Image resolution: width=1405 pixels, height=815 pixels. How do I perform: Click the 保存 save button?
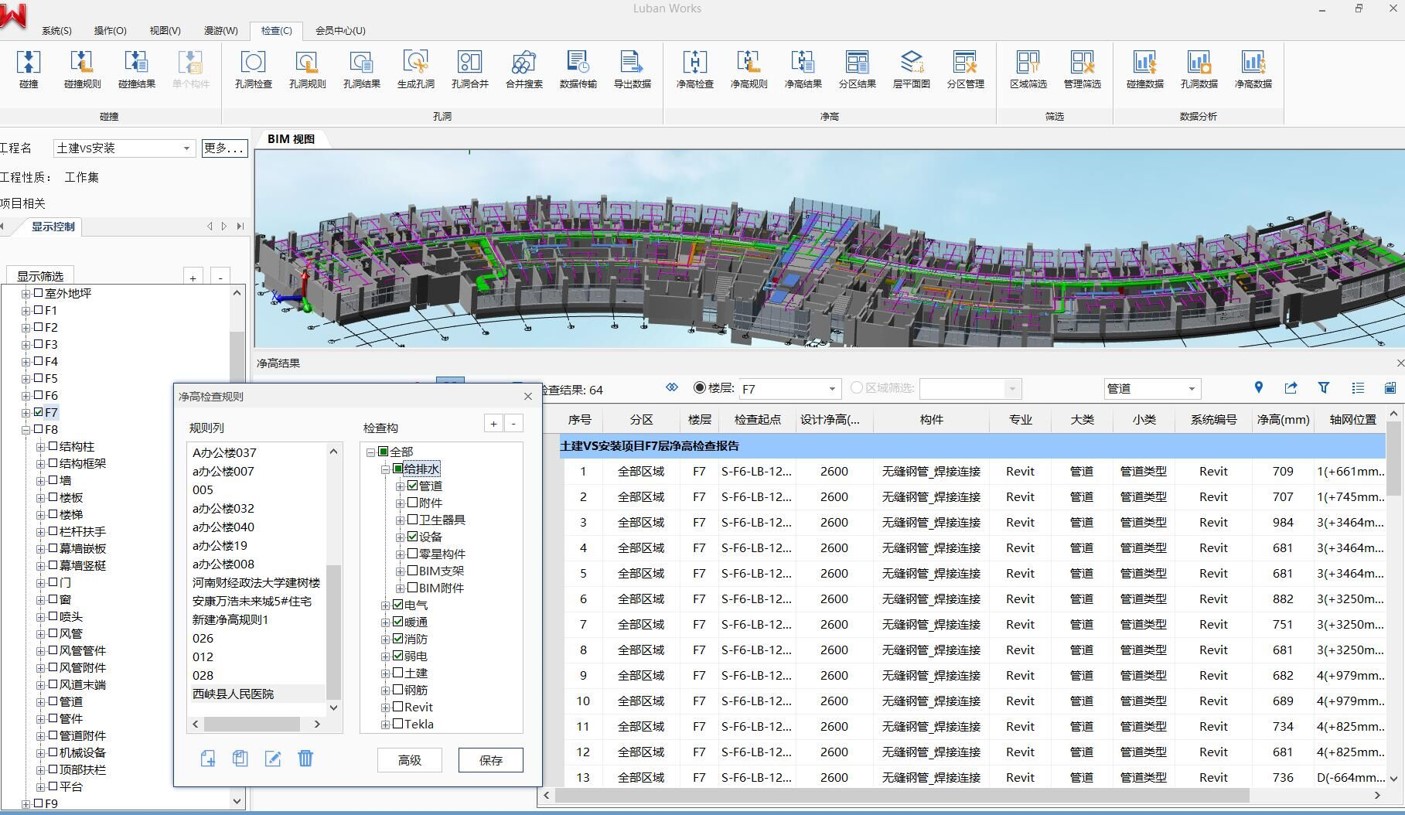pos(491,760)
